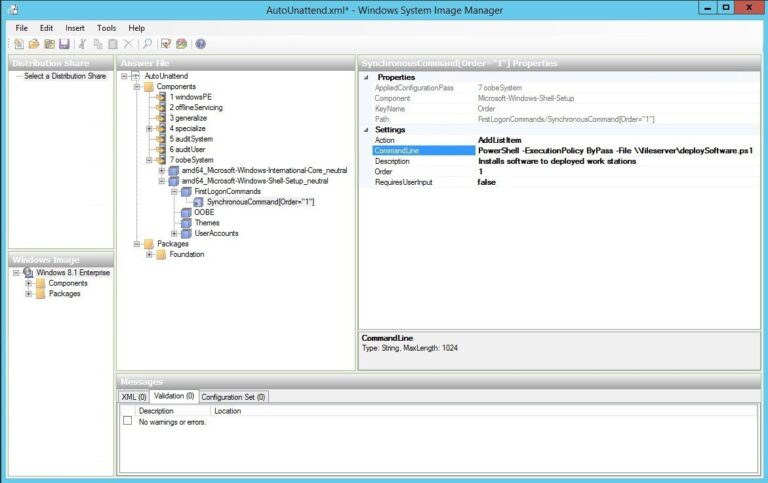Image resolution: width=768 pixels, height=483 pixels.
Task: Maximize the Windows System Image Manager window
Action: 726,7
